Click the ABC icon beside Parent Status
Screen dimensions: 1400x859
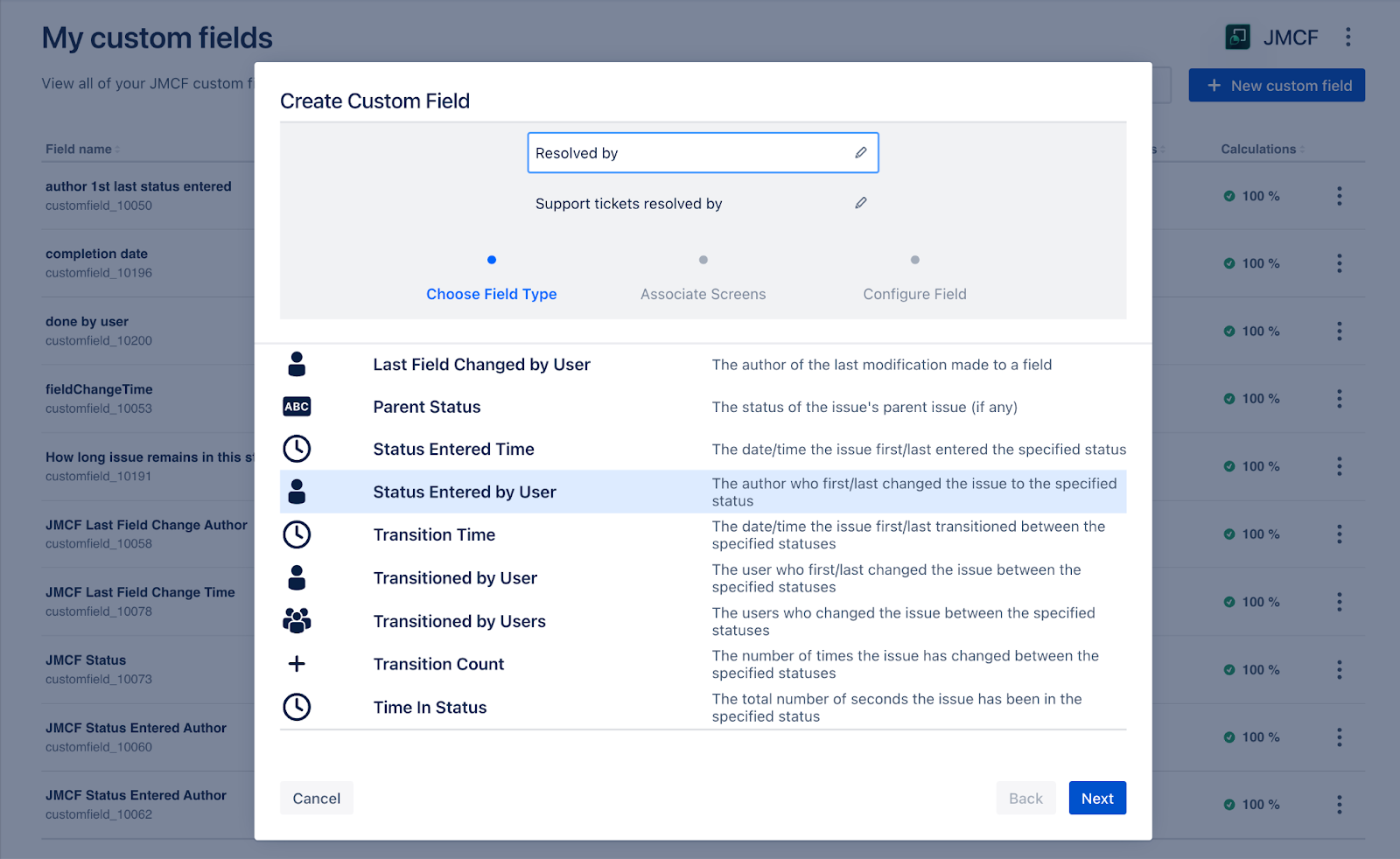coord(297,407)
